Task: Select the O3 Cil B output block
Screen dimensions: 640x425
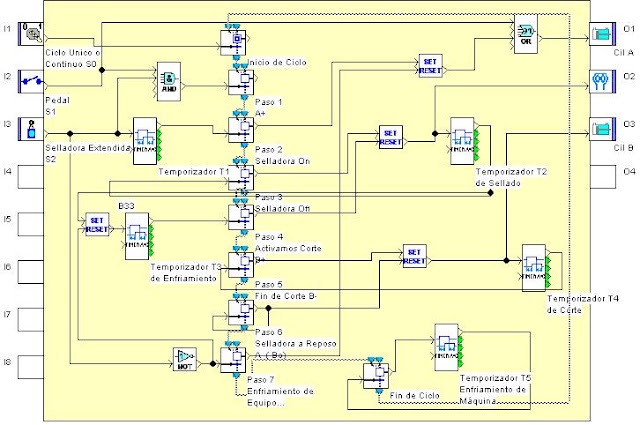Action: (602, 129)
